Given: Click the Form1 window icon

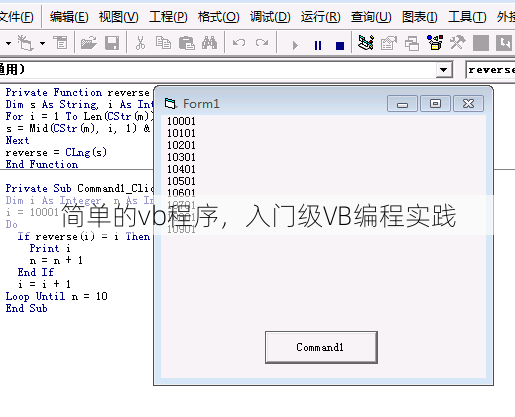Looking at the screenshot, I should click(170, 104).
